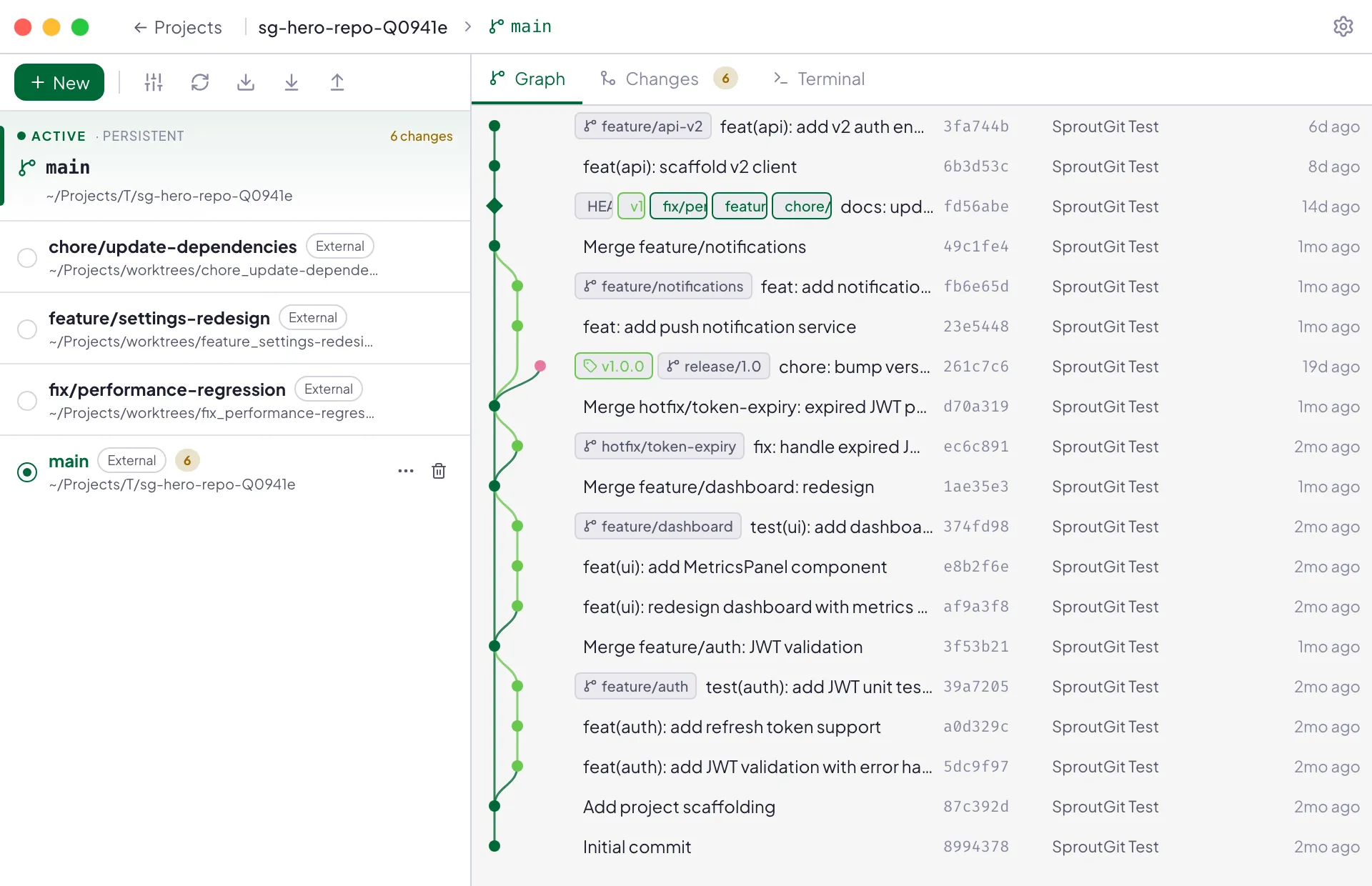This screenshot has height=886, width=1372.
Task: Click the push up-arrow icon
Action: tap(337, 82)
